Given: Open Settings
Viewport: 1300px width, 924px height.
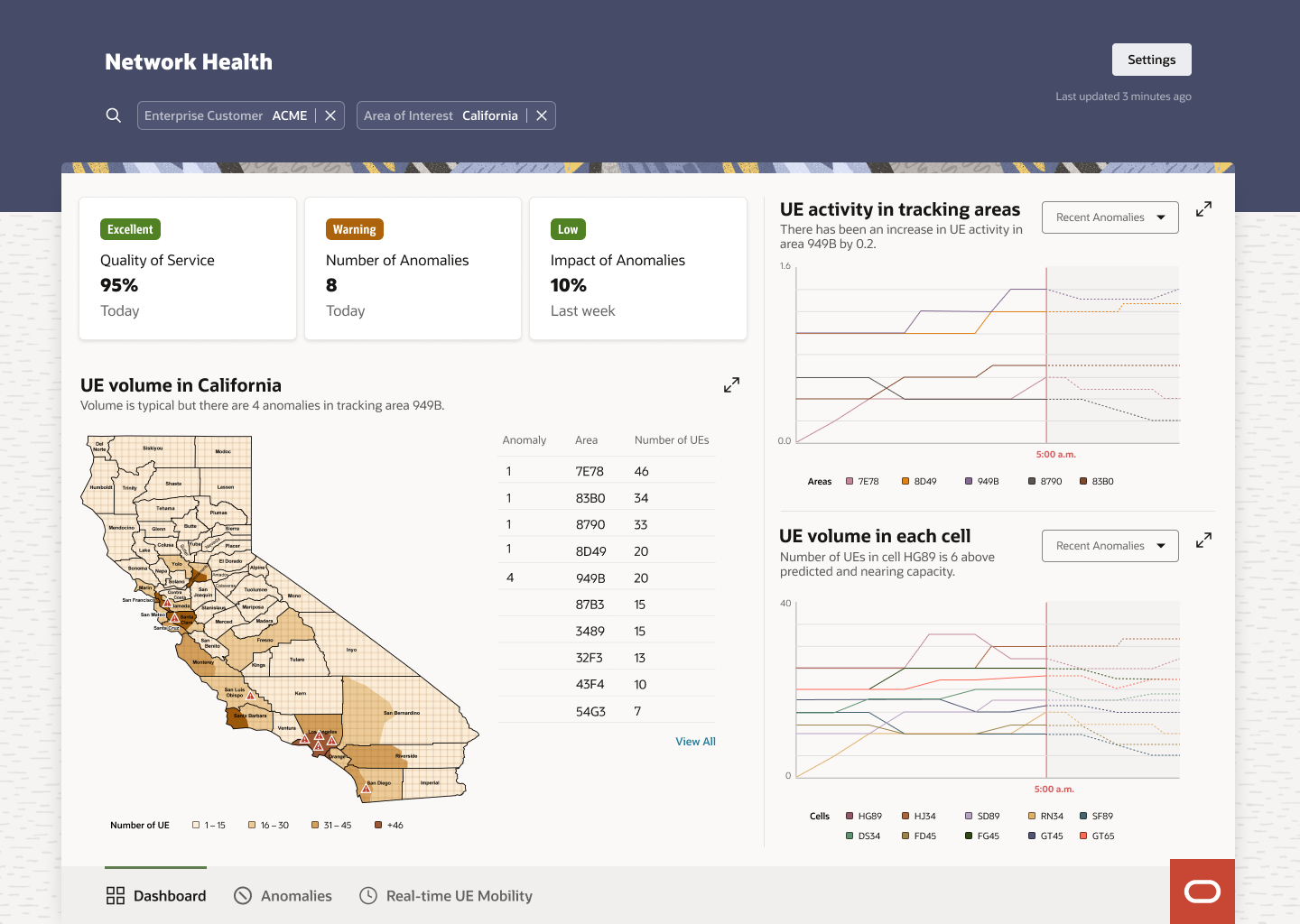Looking at the screenshot, I should [1152, 60].
